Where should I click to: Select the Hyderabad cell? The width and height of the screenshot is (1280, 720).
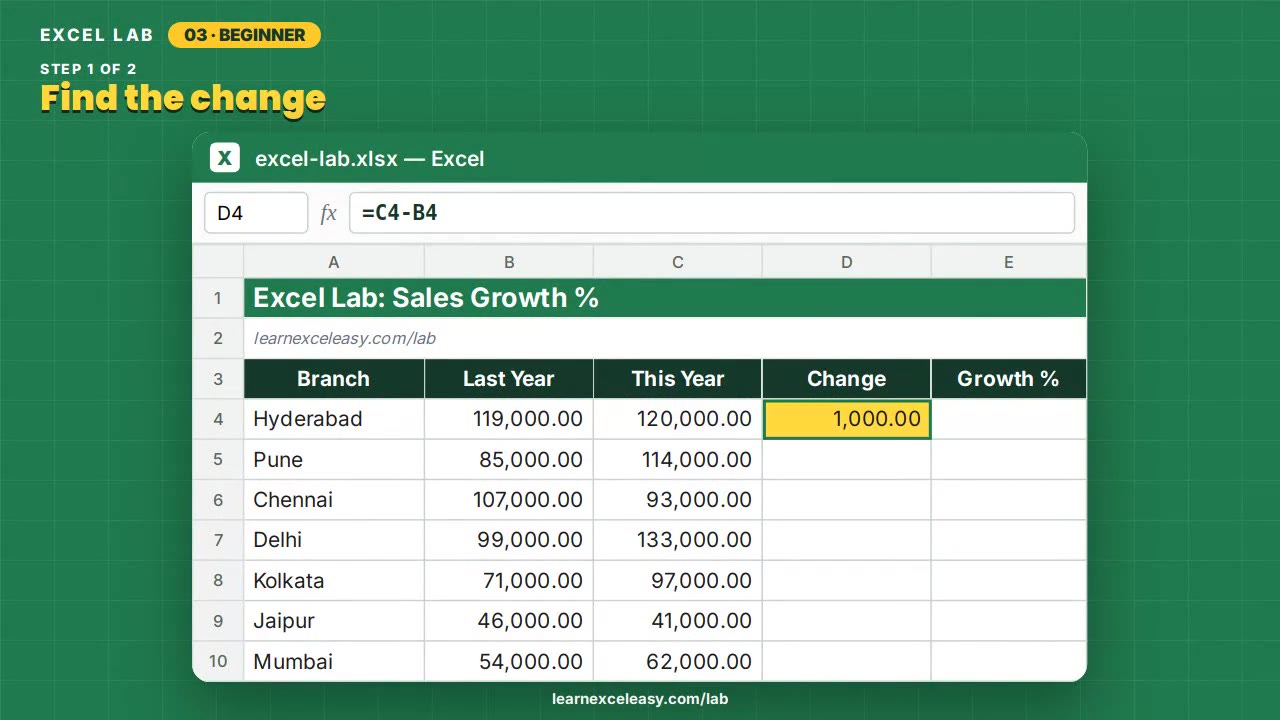click(334, 419)
